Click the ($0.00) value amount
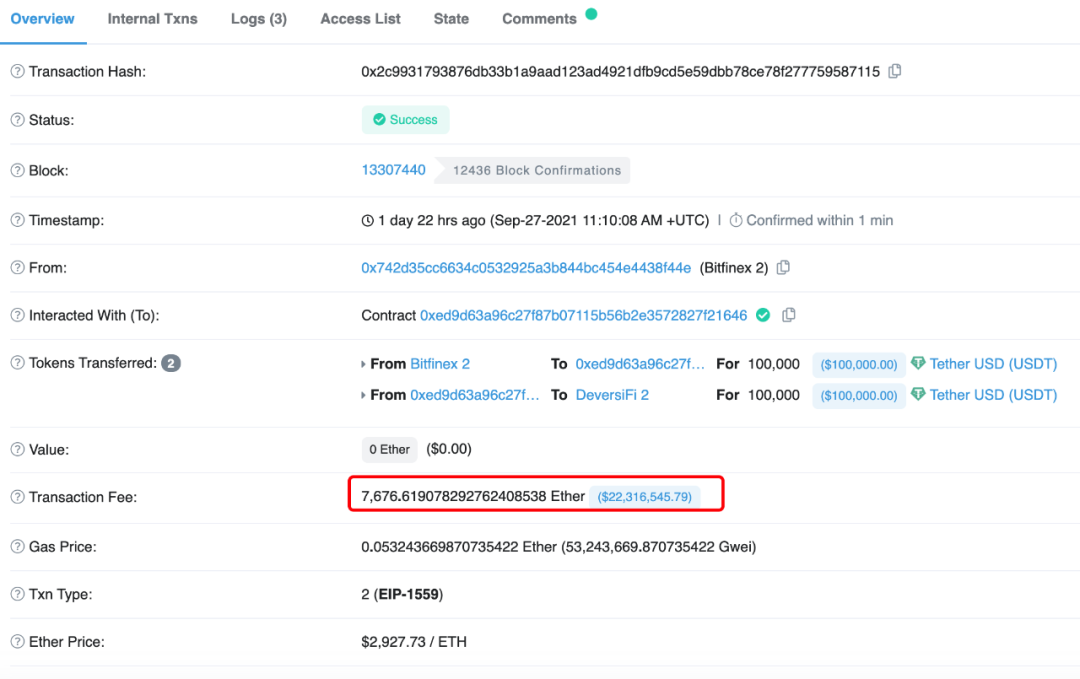 point(449,449)
